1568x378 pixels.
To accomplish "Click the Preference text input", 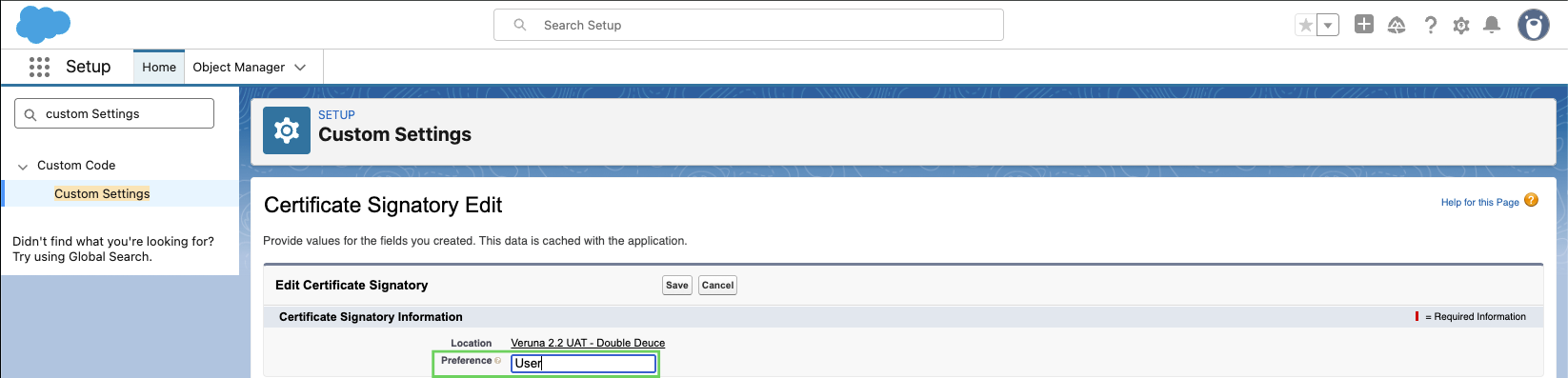I will (x=583, y=363).
